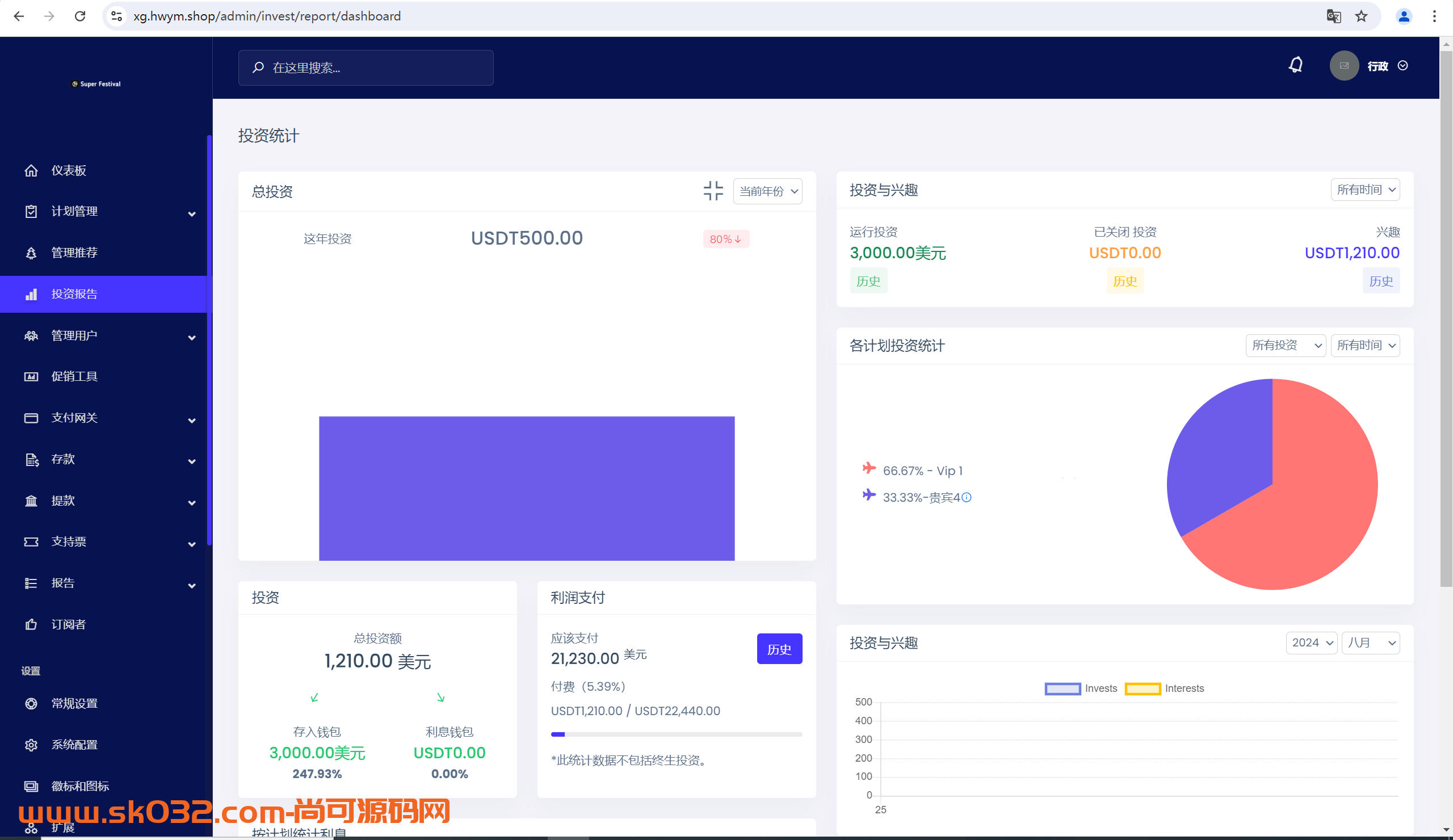
Task: Click the 付费 progress bar
Action: 677,734
